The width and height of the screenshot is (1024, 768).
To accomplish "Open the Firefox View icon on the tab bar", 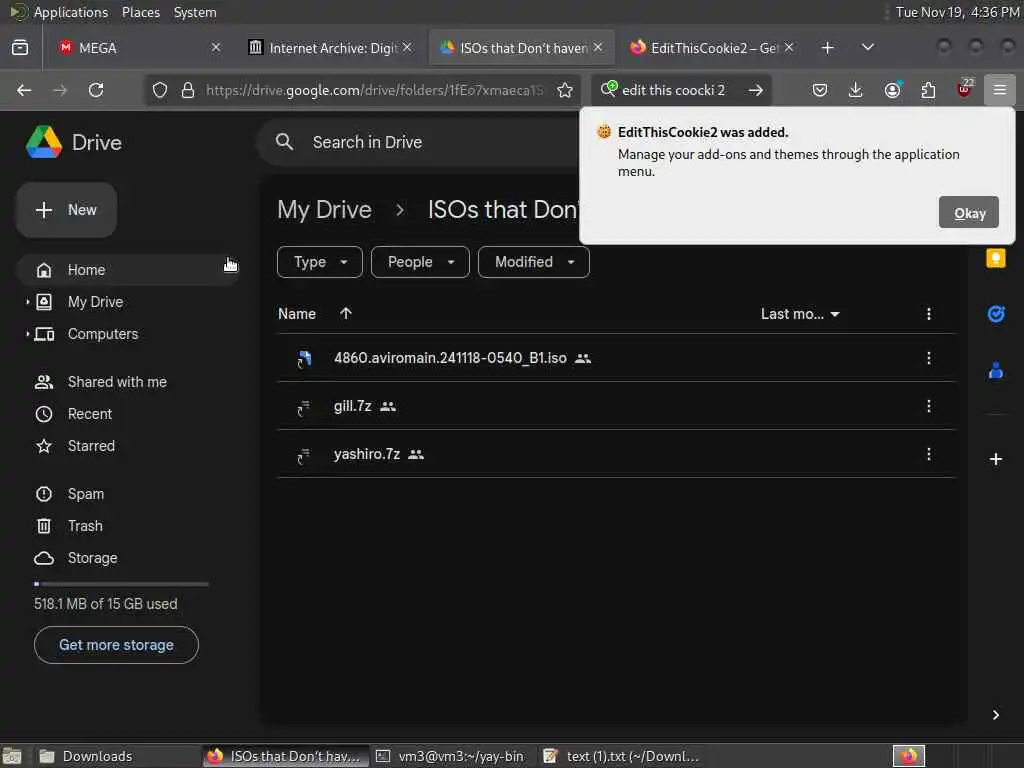I will click(x=20, y=48).
